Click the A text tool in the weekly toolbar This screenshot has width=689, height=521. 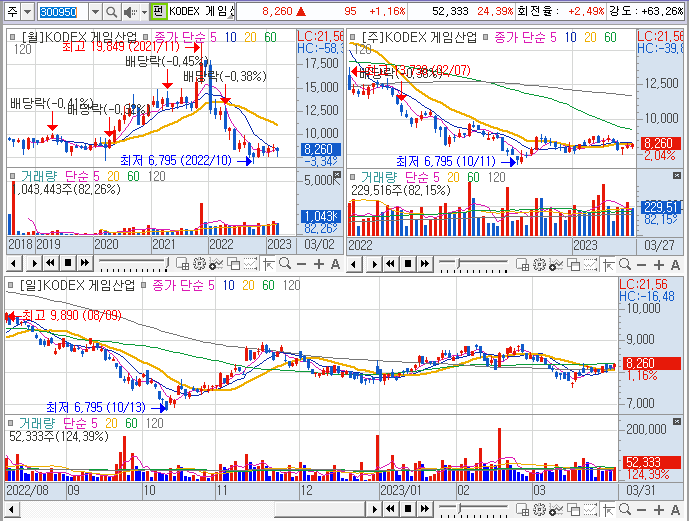coord(675,265)
